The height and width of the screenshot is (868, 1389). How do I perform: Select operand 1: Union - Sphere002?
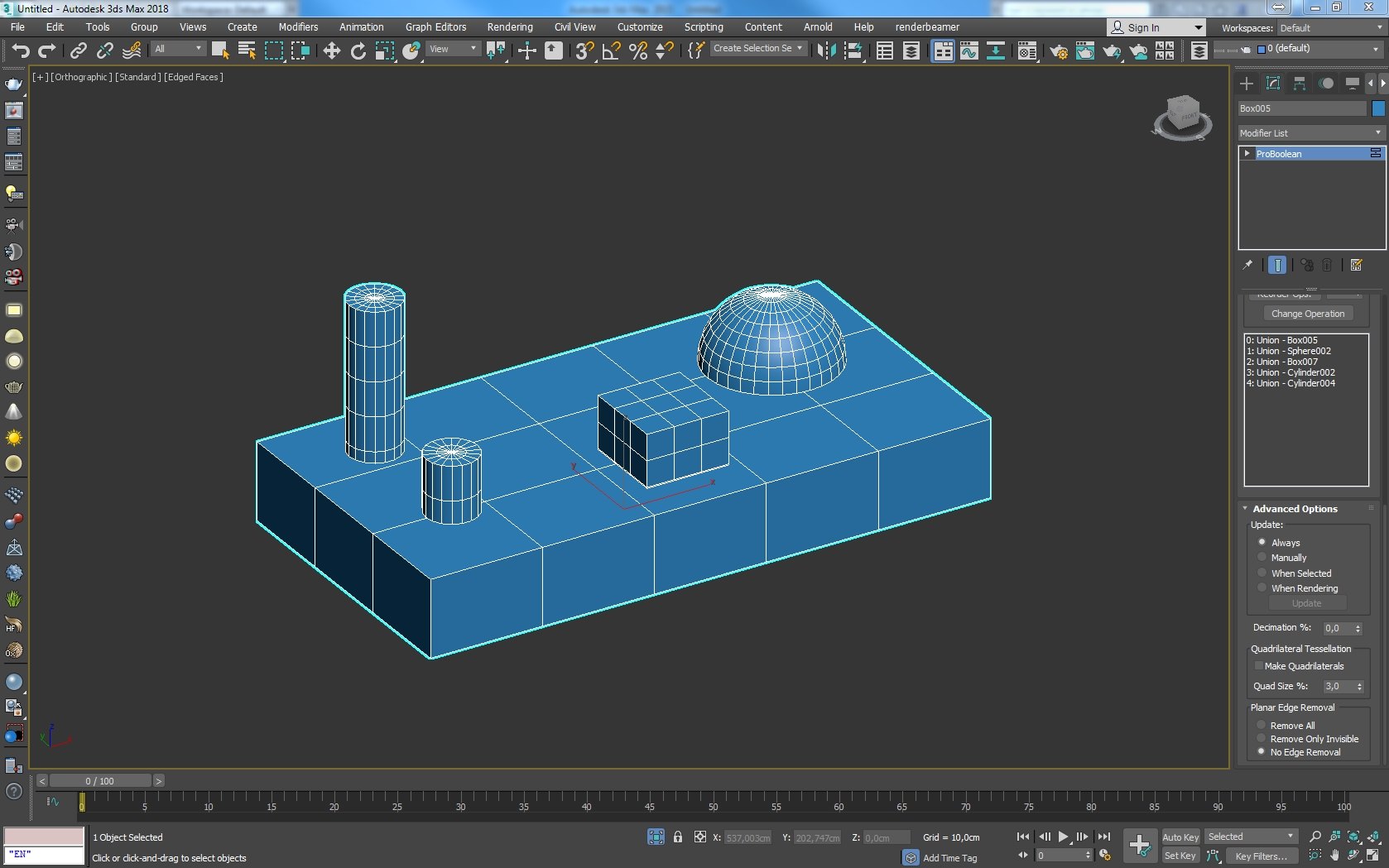point(1289,351)
